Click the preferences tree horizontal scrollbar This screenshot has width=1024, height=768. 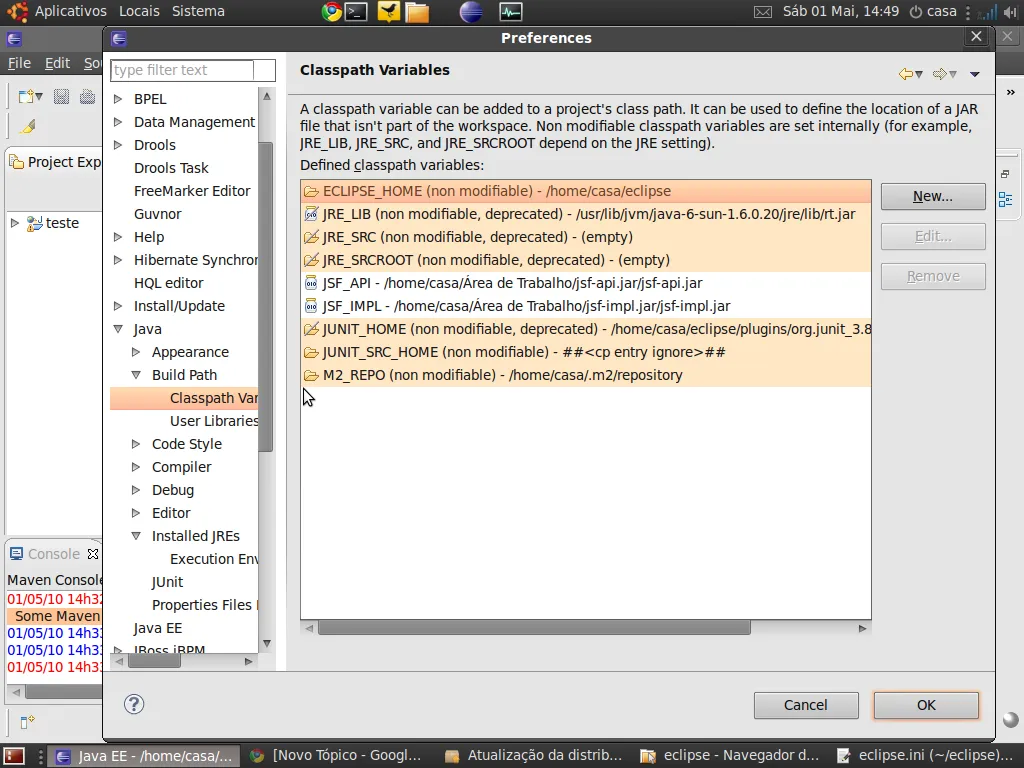click(x=154, y=662)
